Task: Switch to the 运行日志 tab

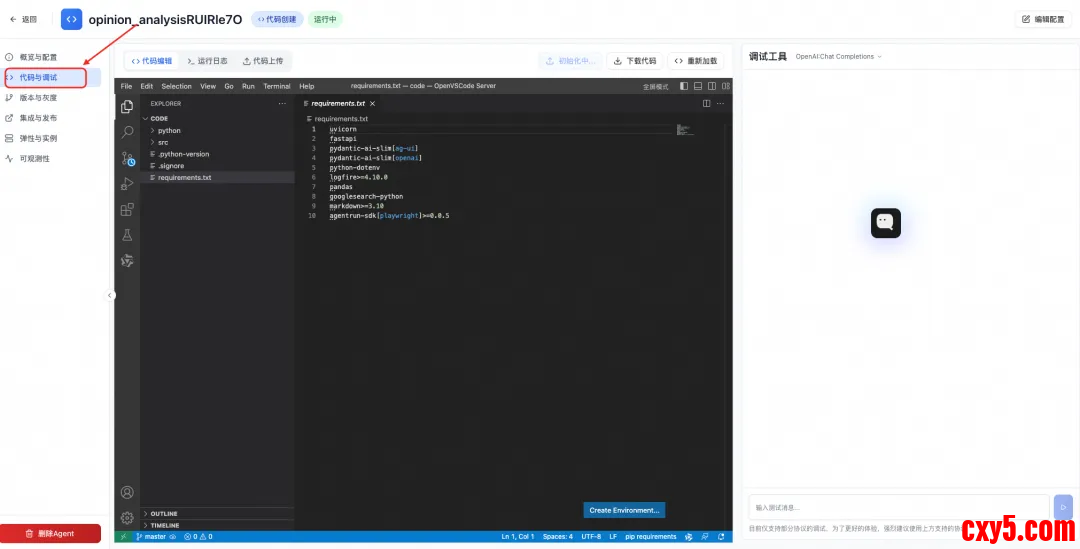Action: [x=207, y=61]
